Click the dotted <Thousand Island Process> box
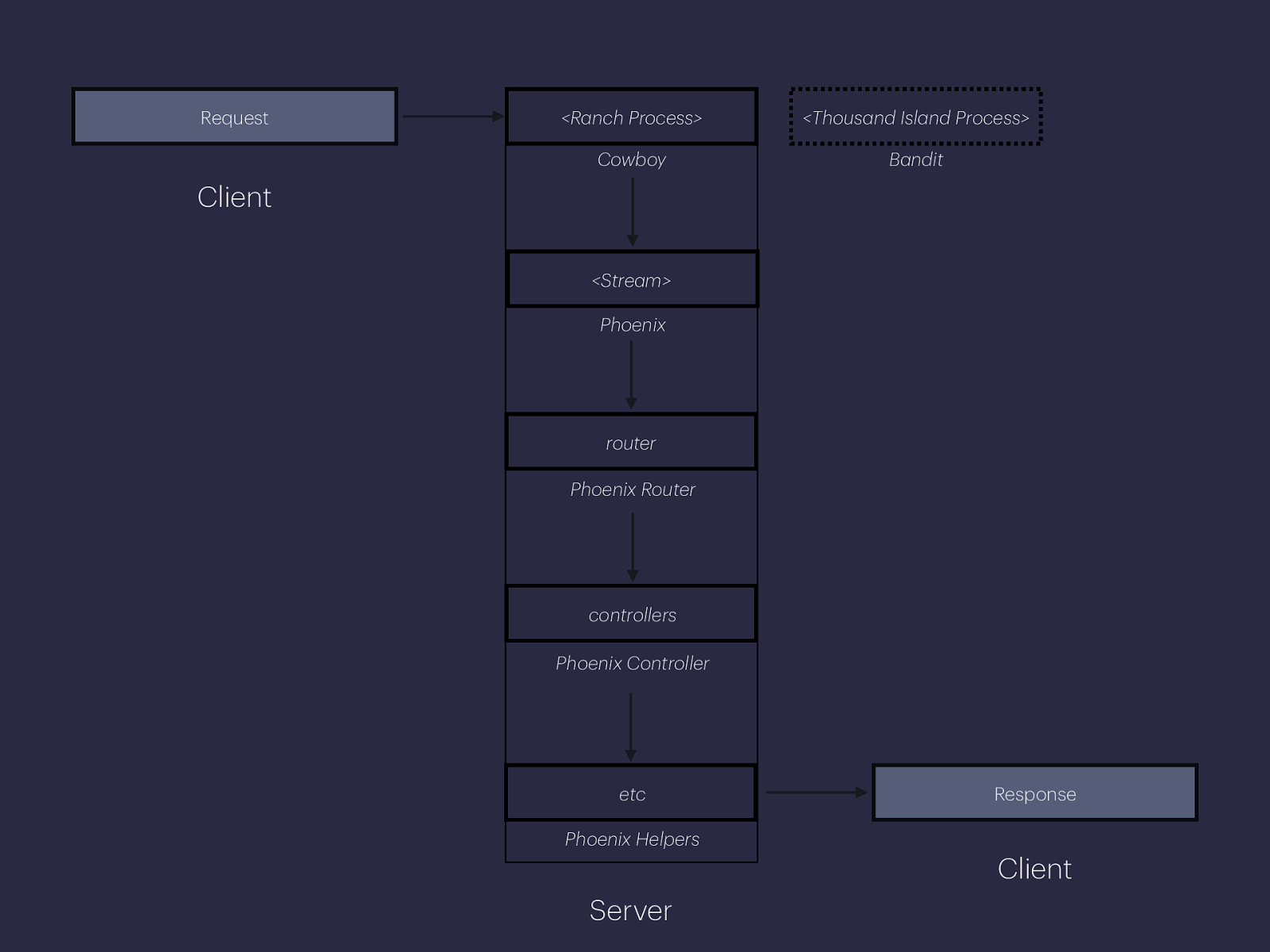The height and width of the screenshot is (952, 1270). (915, 117)
